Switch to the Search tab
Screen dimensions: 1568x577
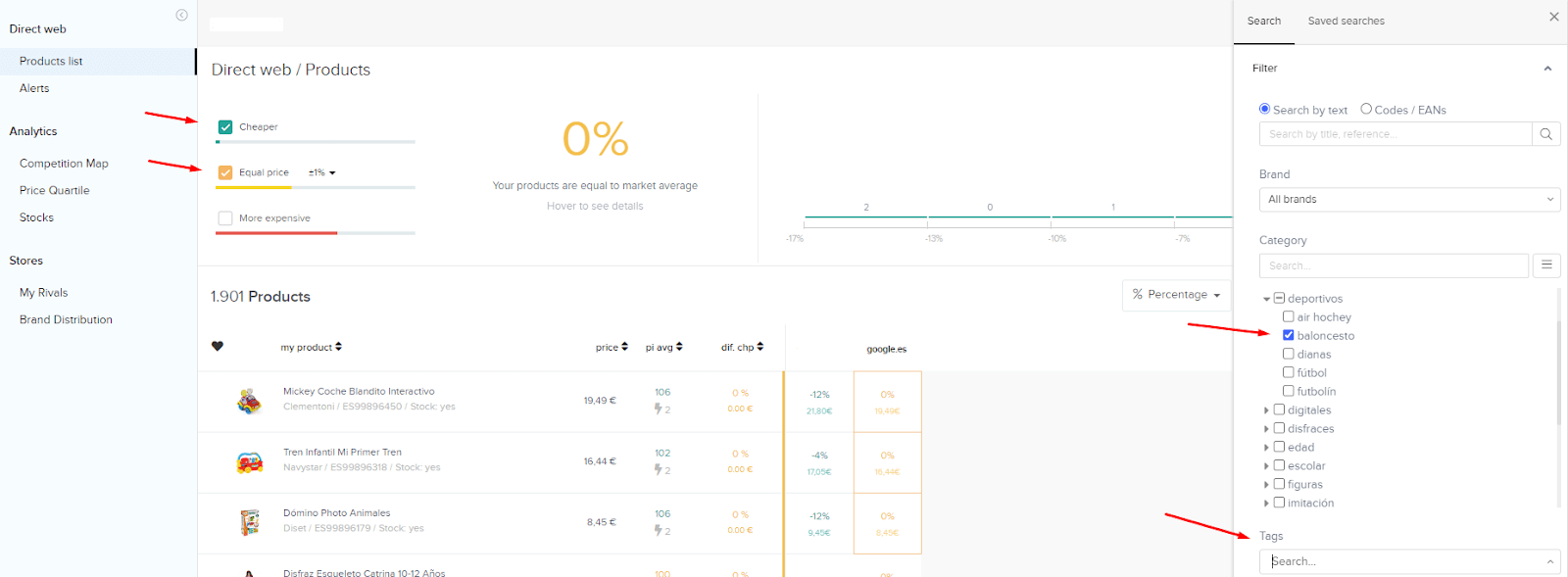[x=1263, y=21]
